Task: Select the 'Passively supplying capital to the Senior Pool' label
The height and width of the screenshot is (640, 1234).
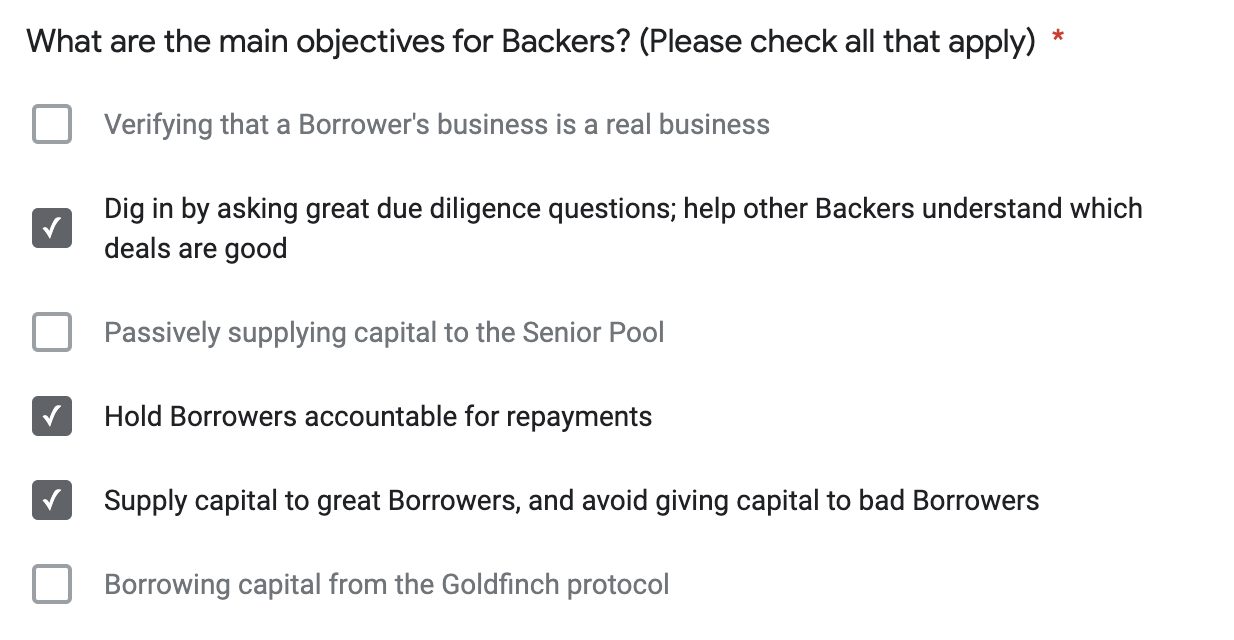Action: 384,333
